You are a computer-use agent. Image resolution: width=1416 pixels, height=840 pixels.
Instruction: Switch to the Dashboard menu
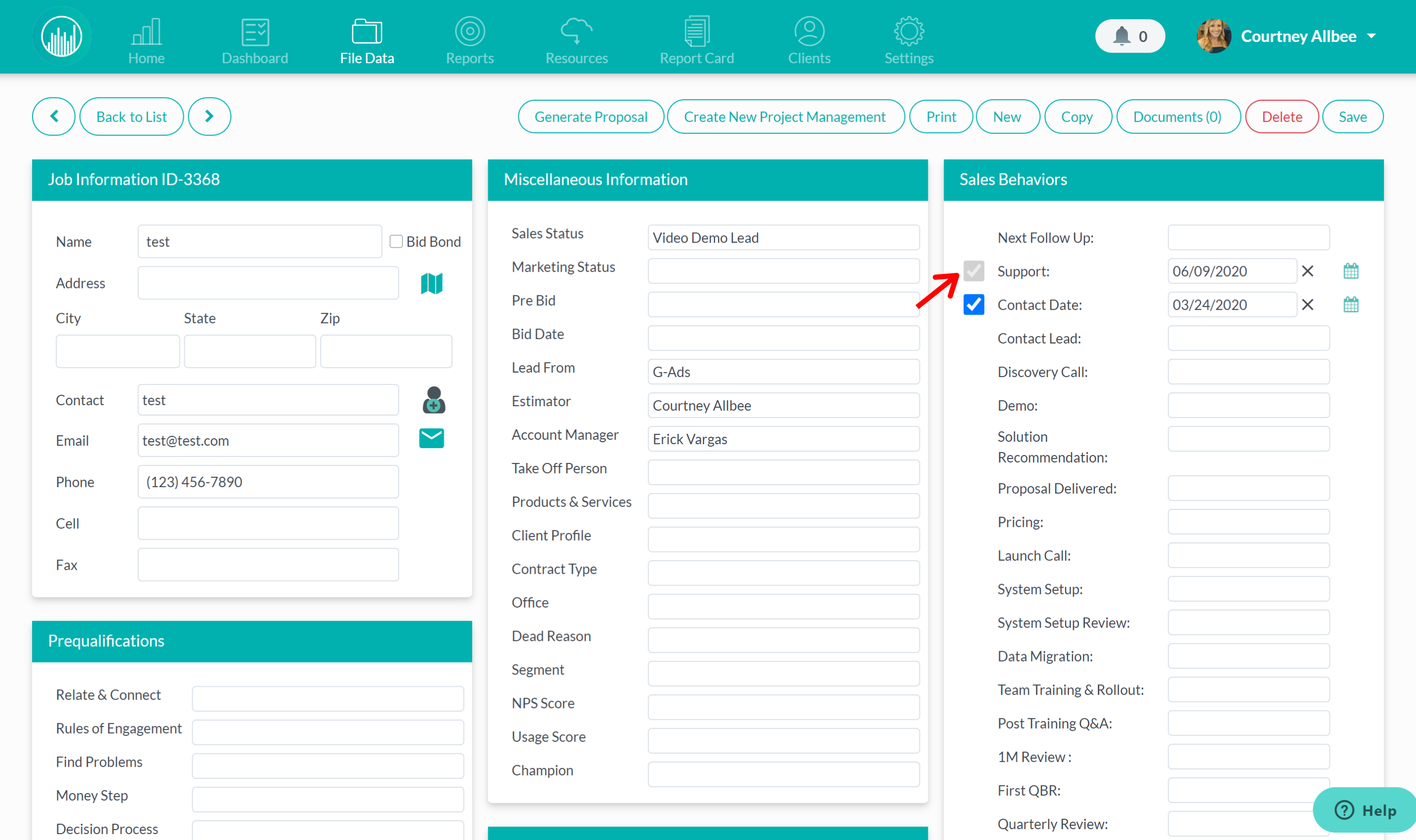coord(255,58)
